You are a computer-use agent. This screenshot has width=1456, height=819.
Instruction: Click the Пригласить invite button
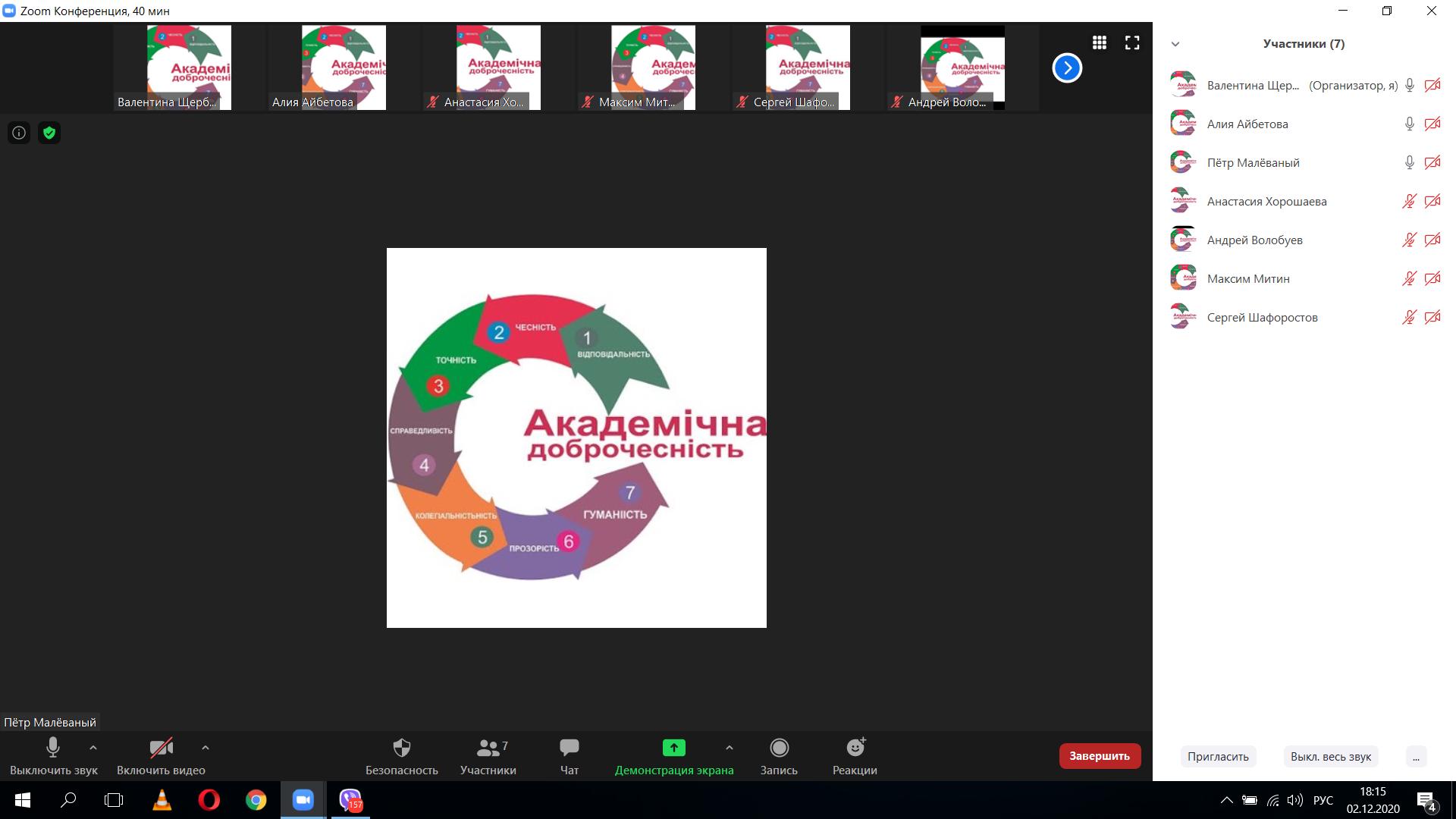1218,756
